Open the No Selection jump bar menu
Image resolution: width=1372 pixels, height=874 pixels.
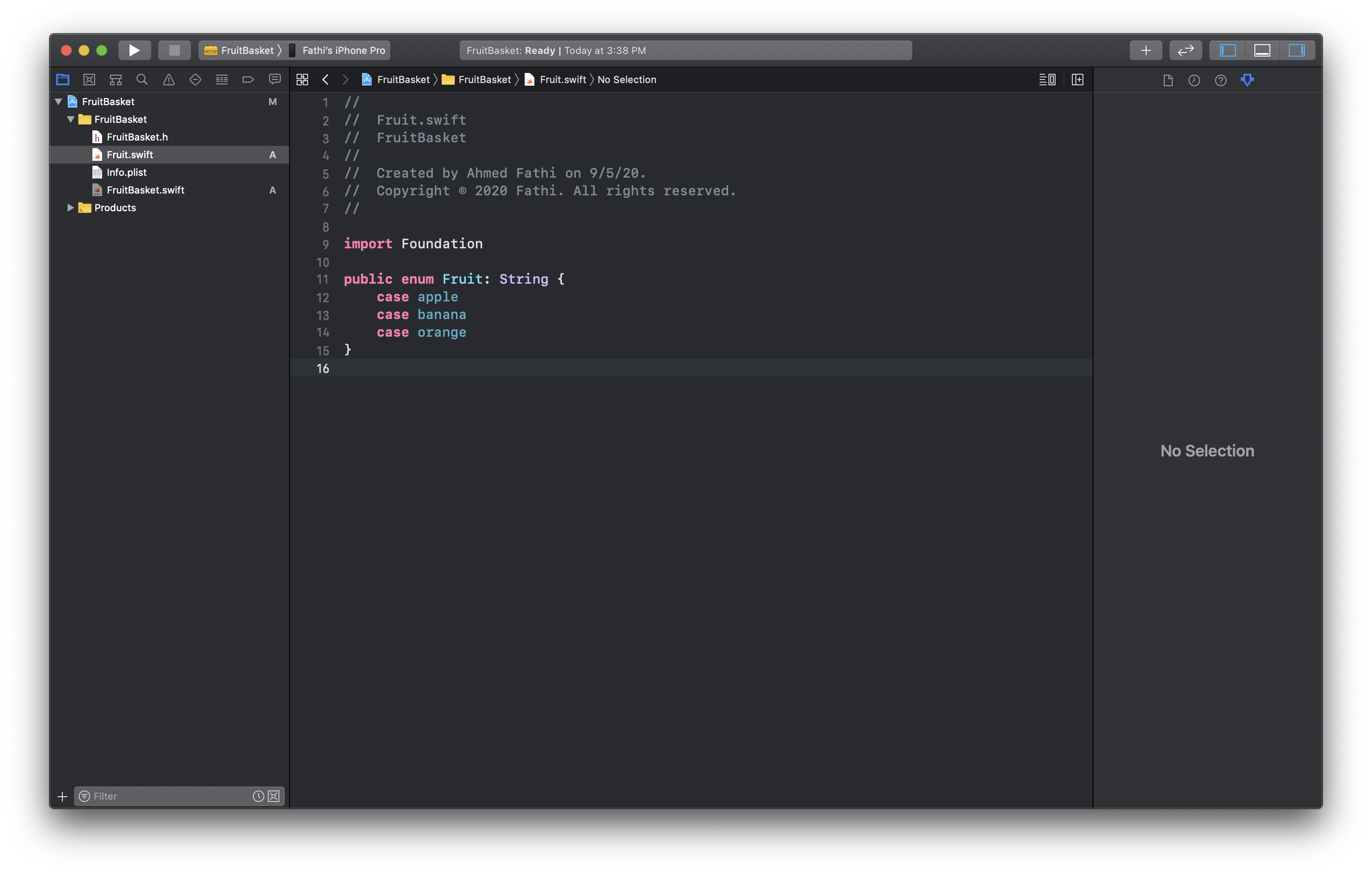627,79
